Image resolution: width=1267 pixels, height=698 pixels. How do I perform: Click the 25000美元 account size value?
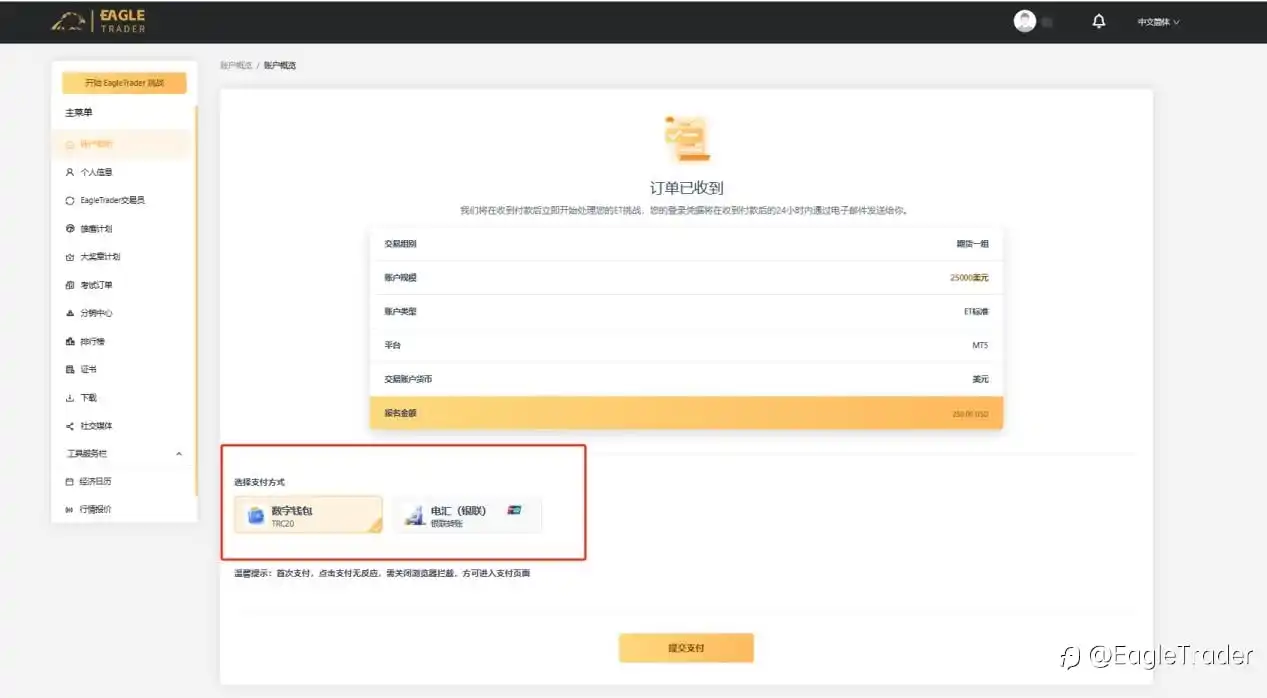point(969,277)
